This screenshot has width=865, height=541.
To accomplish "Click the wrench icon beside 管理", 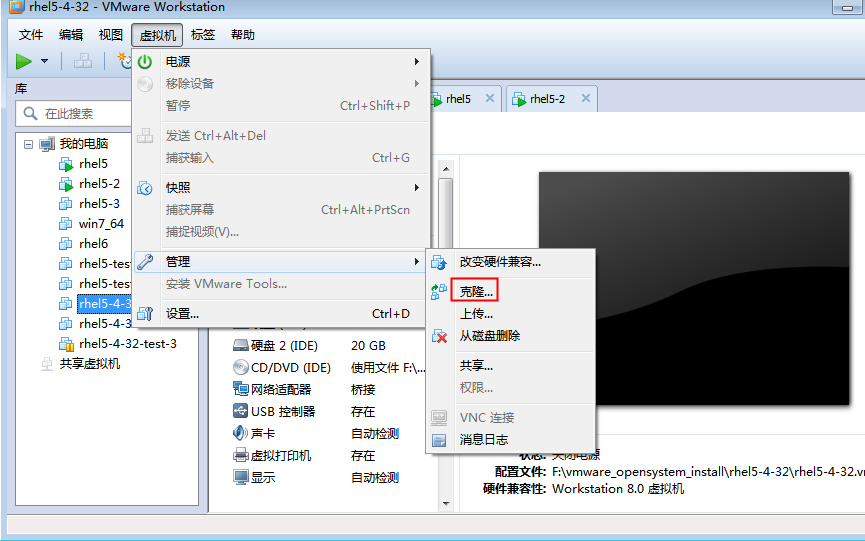I will [x=145, y=262].
